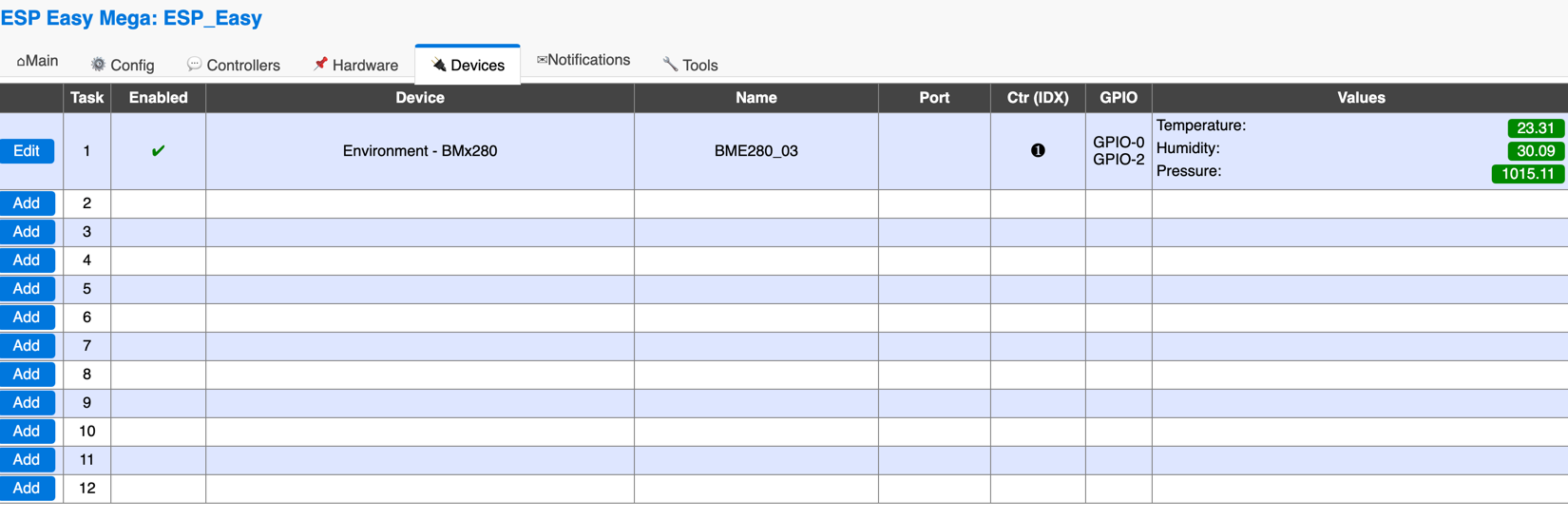
Task: Click the green Pressure value 1015.11
Action: pyautogui.click(x=1528, y=174)
